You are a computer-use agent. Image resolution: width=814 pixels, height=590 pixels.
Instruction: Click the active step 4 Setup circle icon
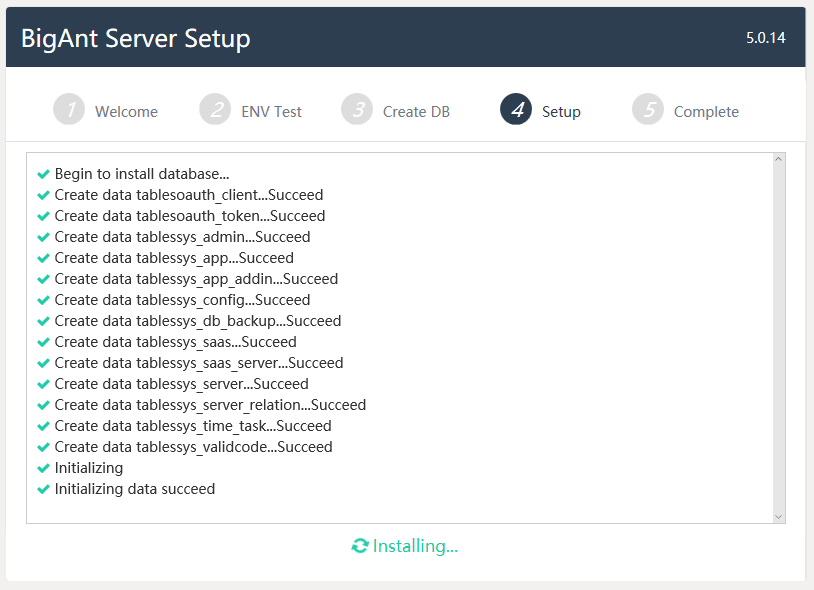[516, 109]
